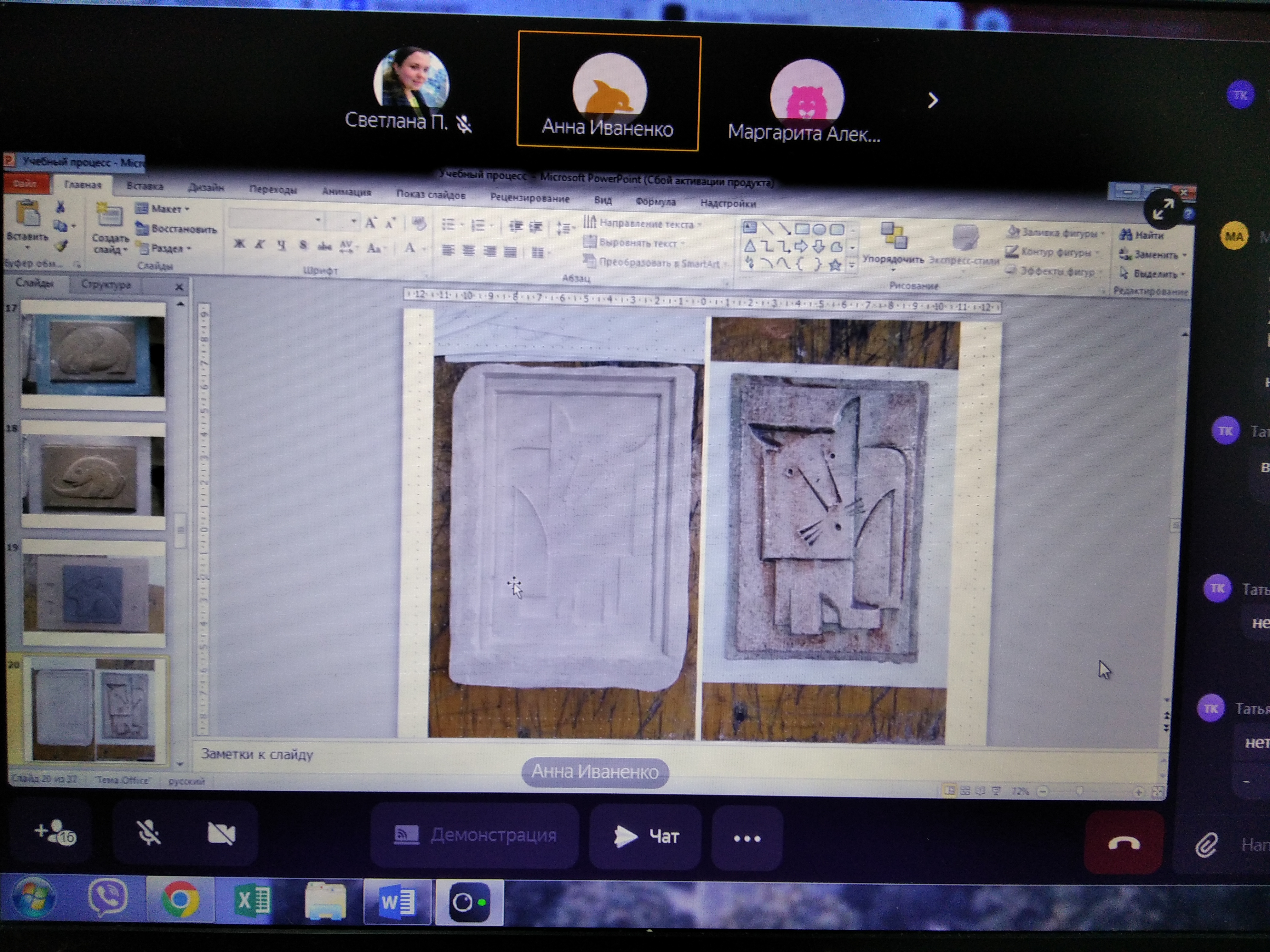Toggle the camera off button
Viewport: 1270px width, 952px height.
(x=221, y=833)
